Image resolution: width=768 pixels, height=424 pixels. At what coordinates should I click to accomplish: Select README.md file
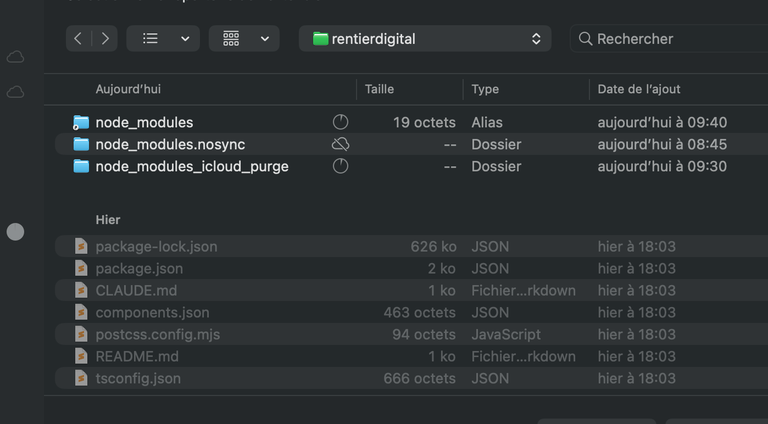pyautogui.click(x=411, y=356)
